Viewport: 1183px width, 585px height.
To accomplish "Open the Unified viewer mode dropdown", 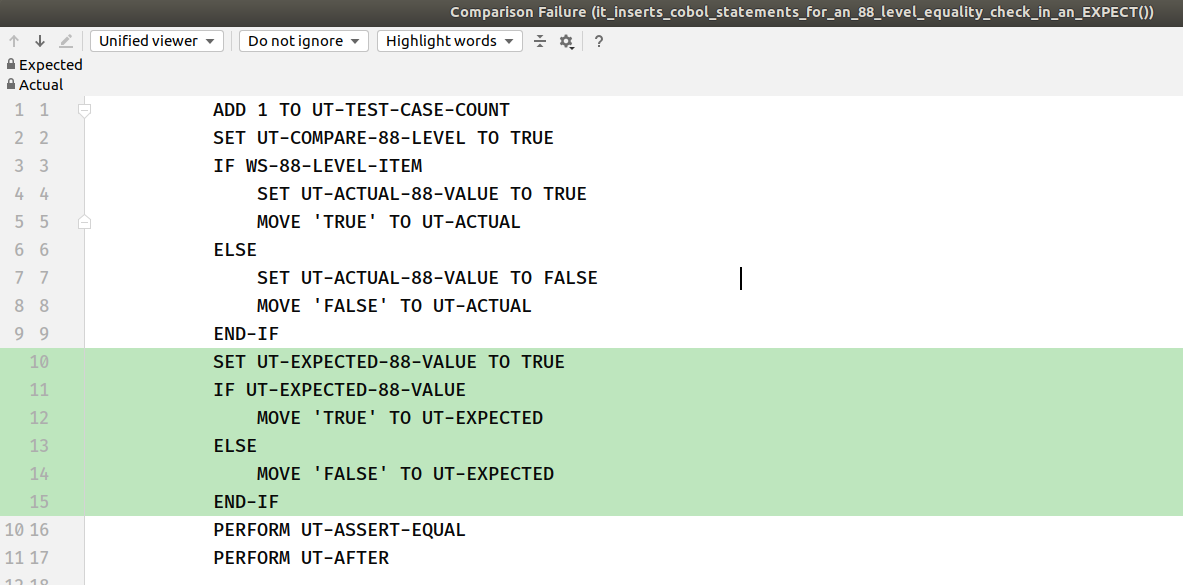I will pyautogui.click(x=156, y=41).
